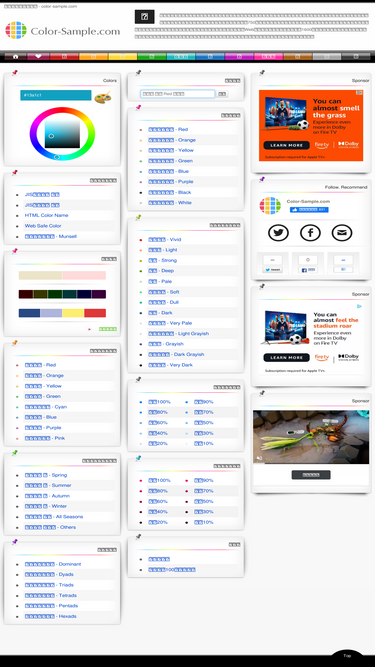Open the heart favorites tab in navigation bar
This screenshot has width=375, height=667.
click(38, 56)
